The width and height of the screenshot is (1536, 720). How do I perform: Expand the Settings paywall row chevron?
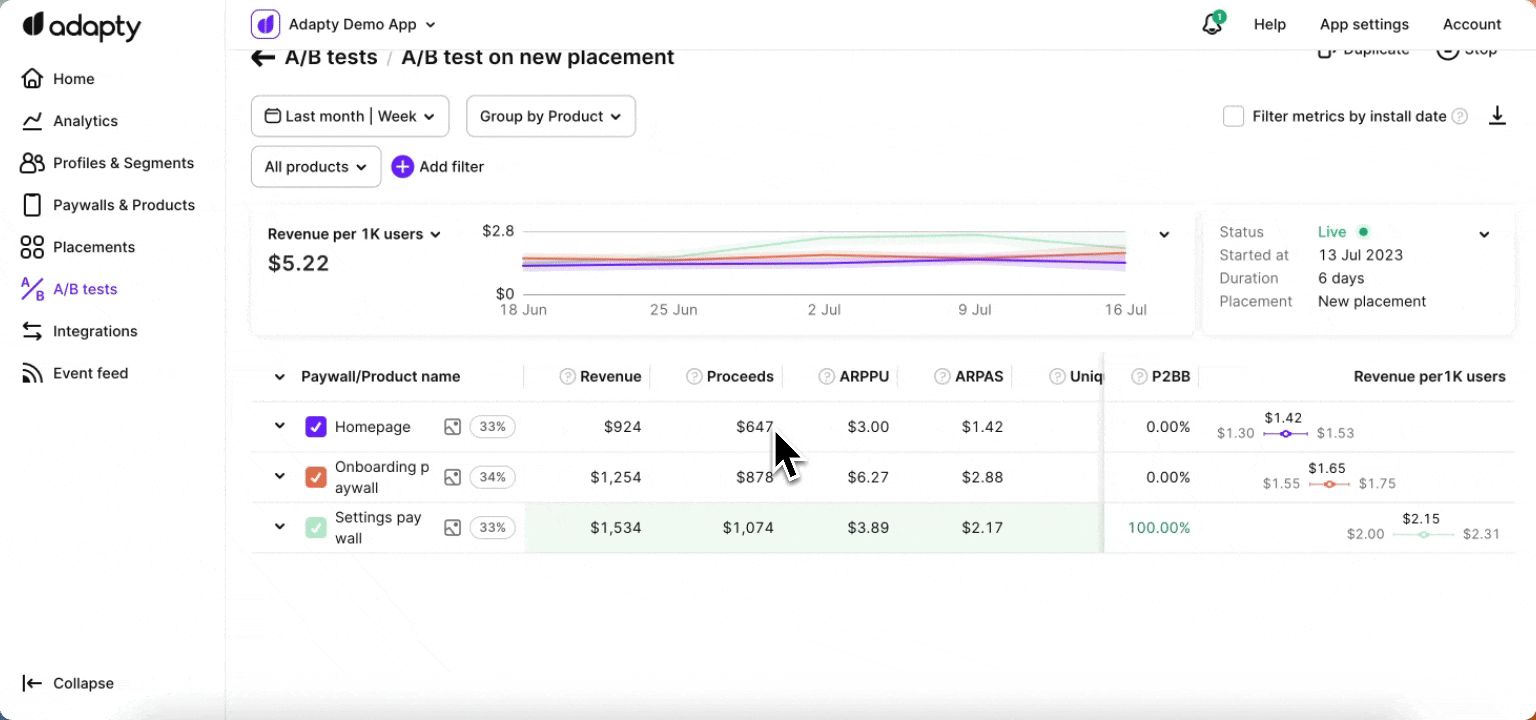coord(280,527)
